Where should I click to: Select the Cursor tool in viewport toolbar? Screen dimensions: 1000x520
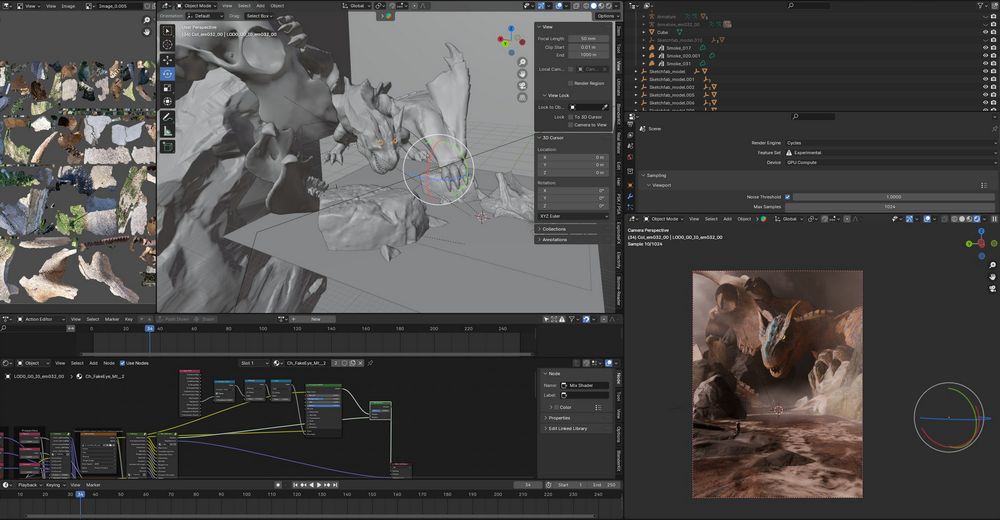pyautogui.click(x=167, y=46)
